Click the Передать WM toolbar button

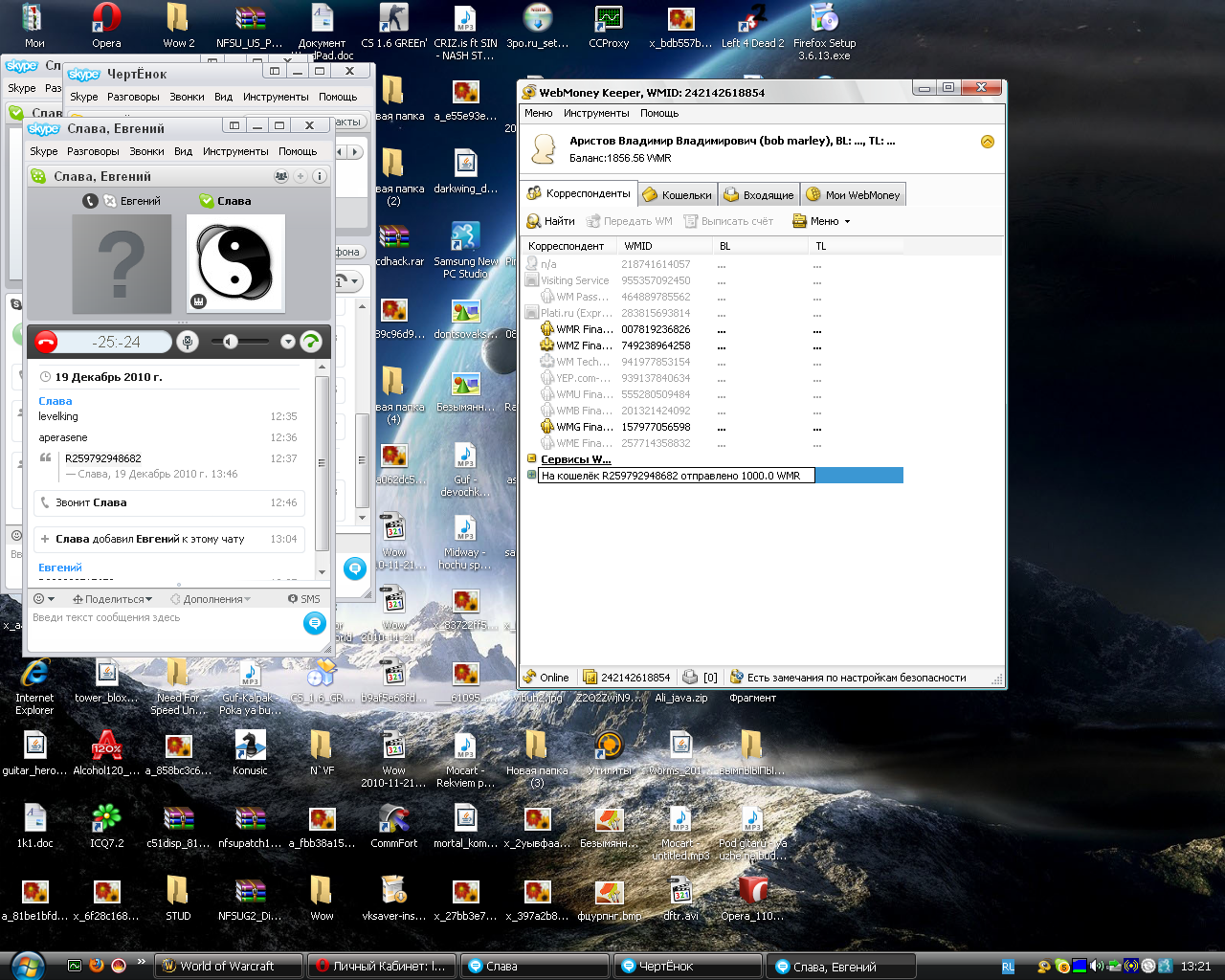(x=628, y=221)
